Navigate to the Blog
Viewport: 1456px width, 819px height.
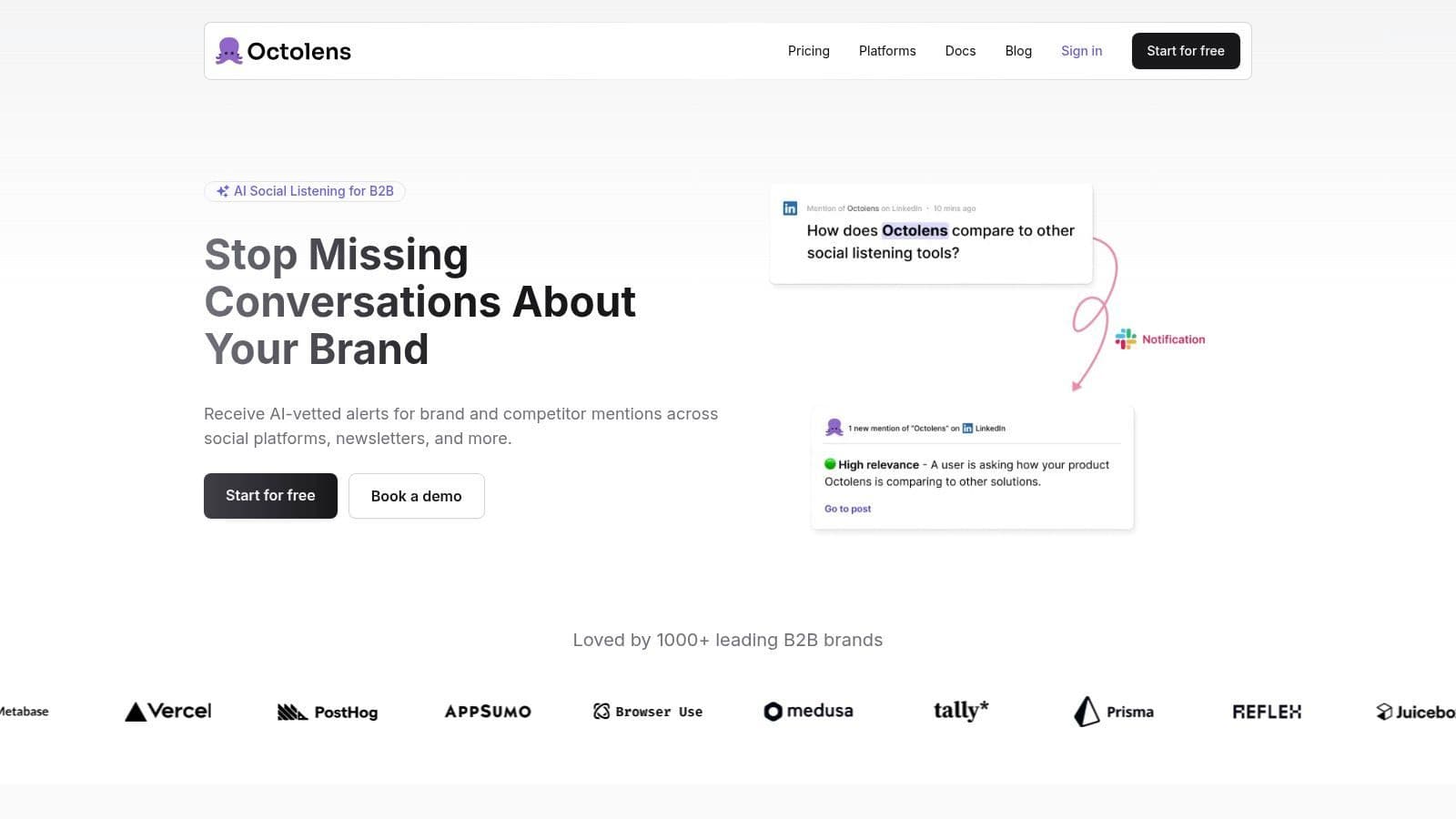tap(1018, 51)
